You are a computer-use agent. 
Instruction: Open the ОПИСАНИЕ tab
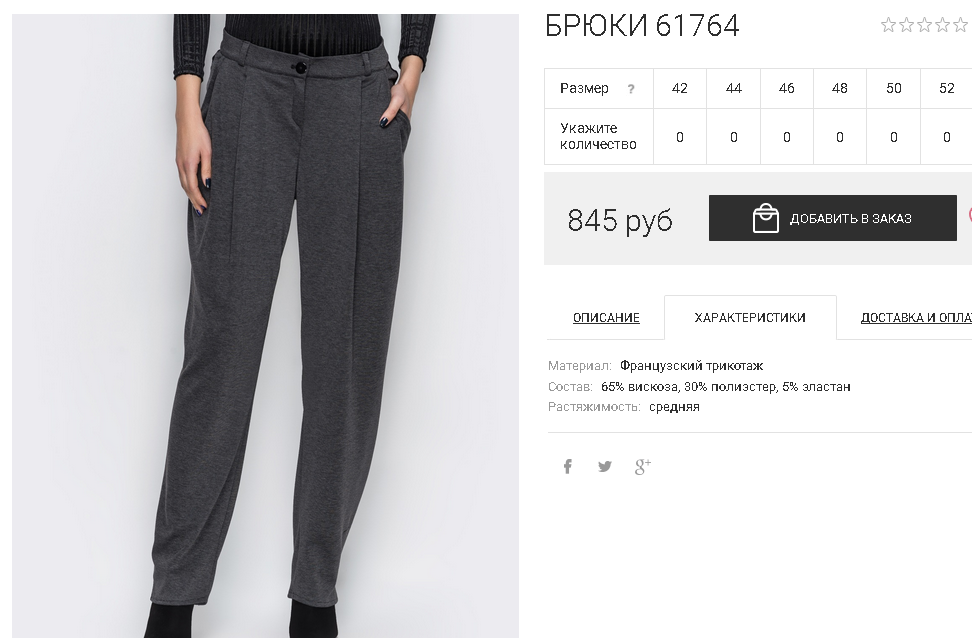coord(606,317)
